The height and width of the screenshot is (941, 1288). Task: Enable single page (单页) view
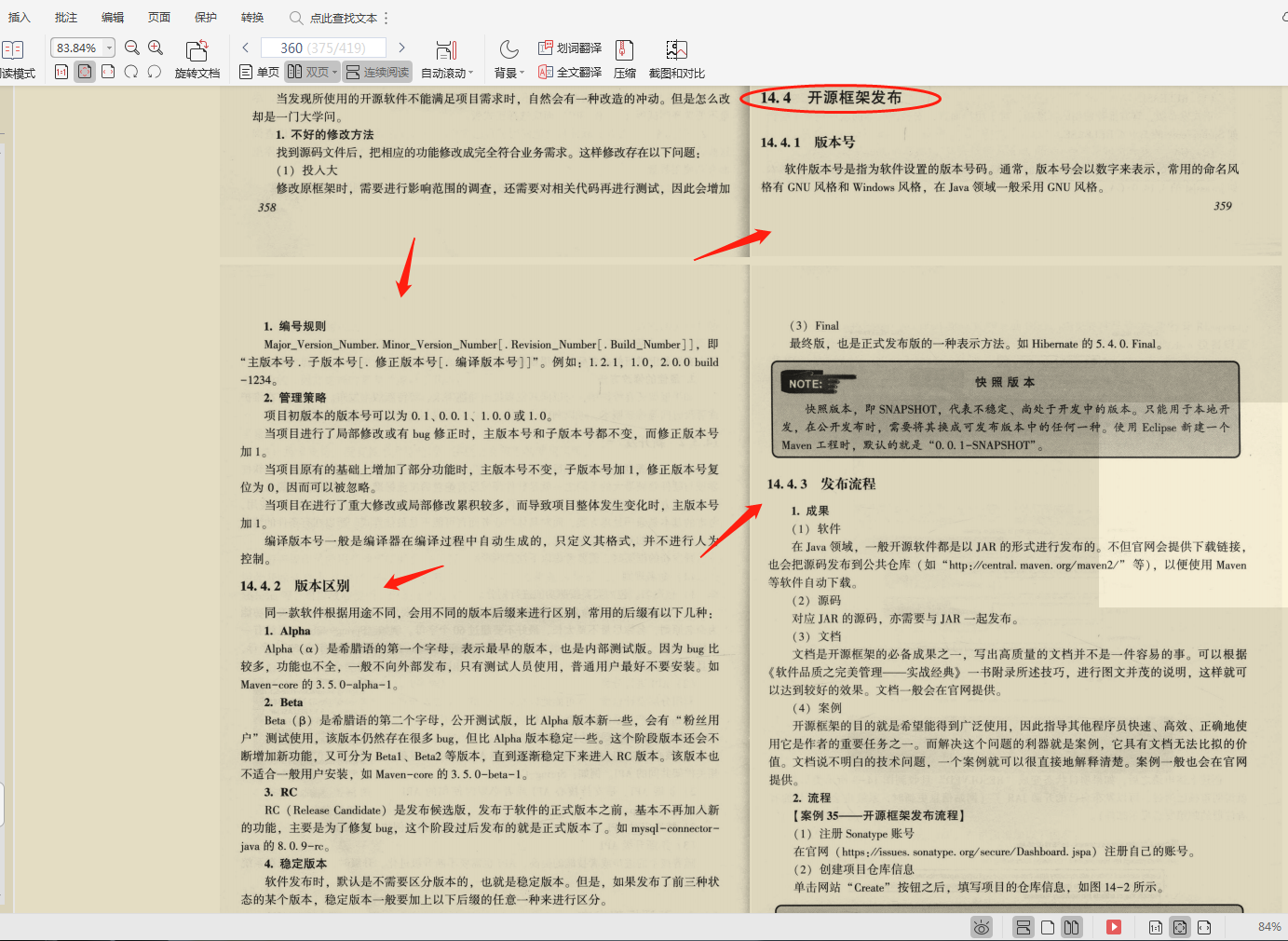coord(258,71)
